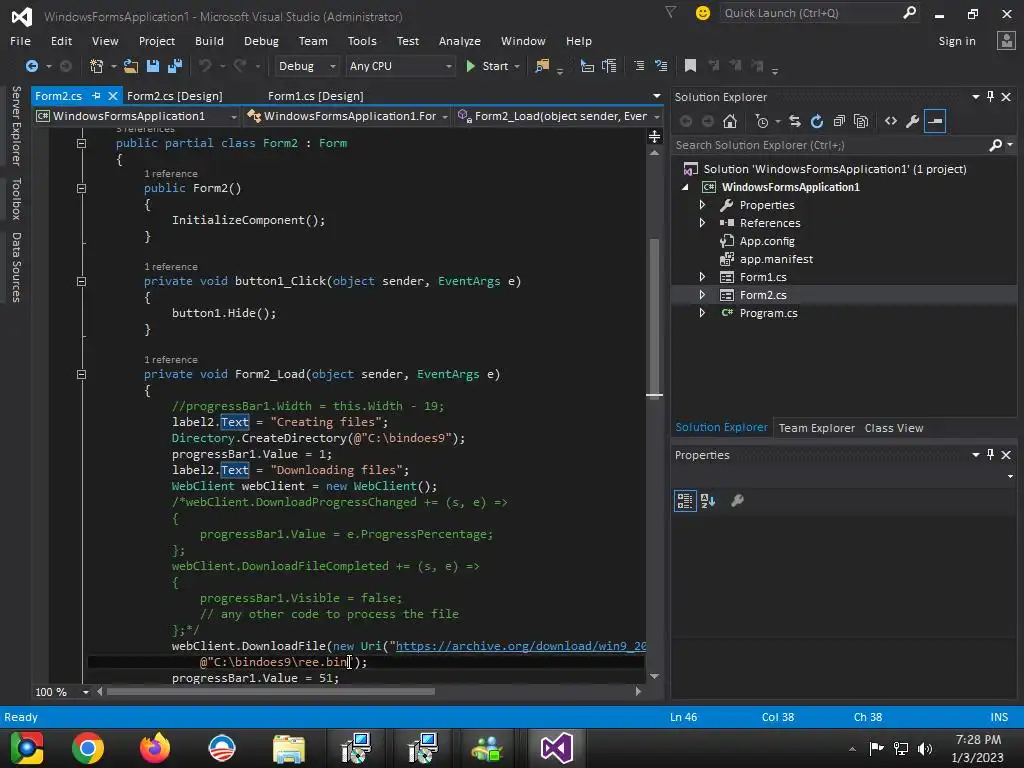Click the feedback smiley face icon
This screenshot has height=768, width=1024.
703,13
